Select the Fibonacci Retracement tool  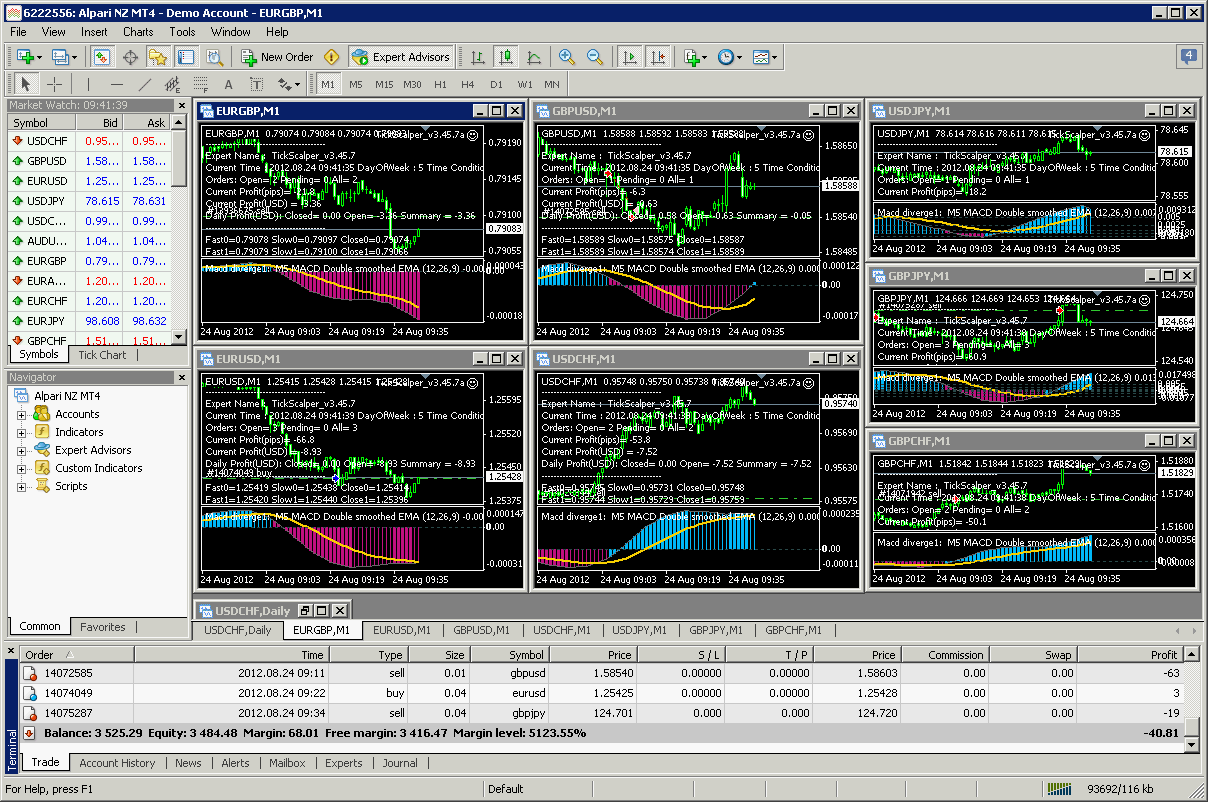point(200,84)
